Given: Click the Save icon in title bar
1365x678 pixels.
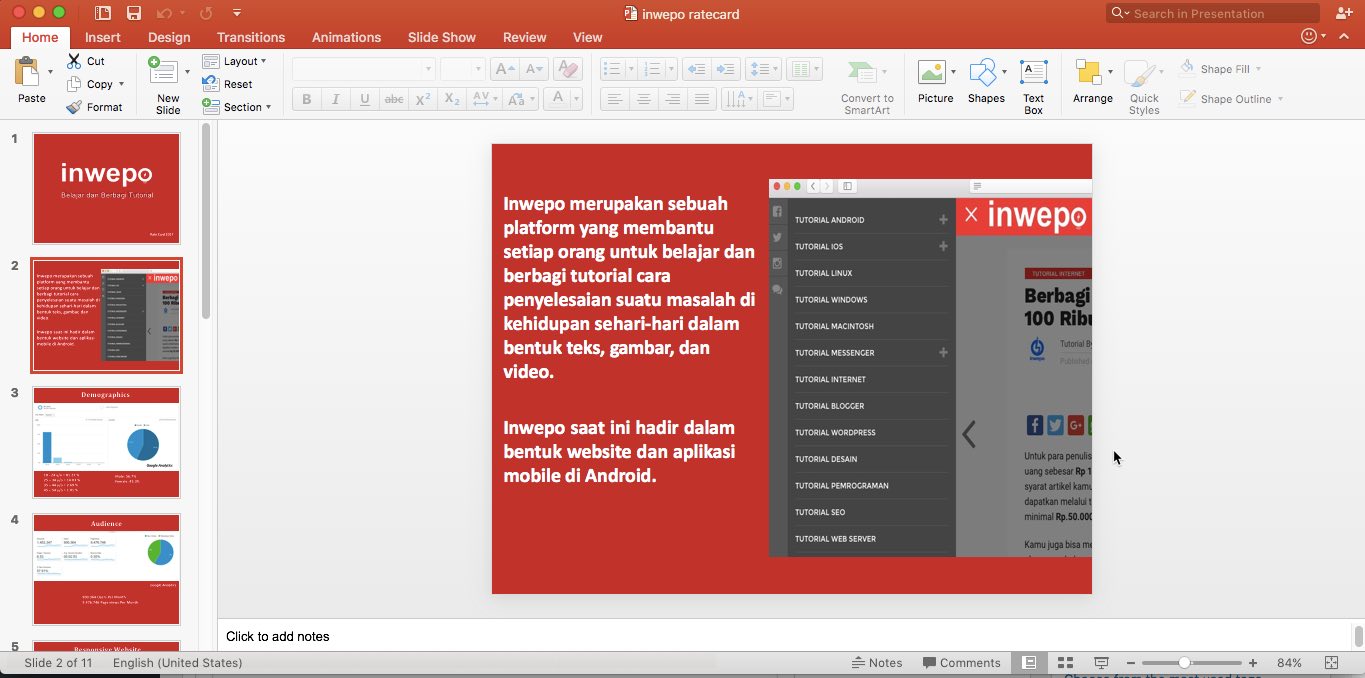Looking at the screenshot, I should pos(134,13).
